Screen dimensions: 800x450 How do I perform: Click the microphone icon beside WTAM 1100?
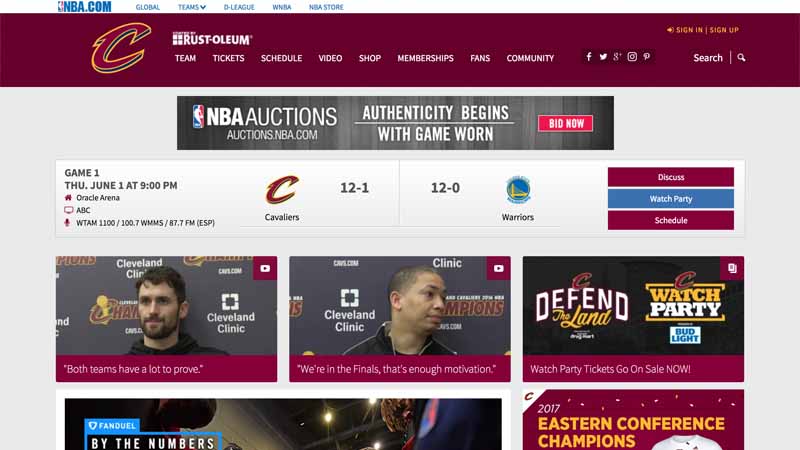pos(67,223)
